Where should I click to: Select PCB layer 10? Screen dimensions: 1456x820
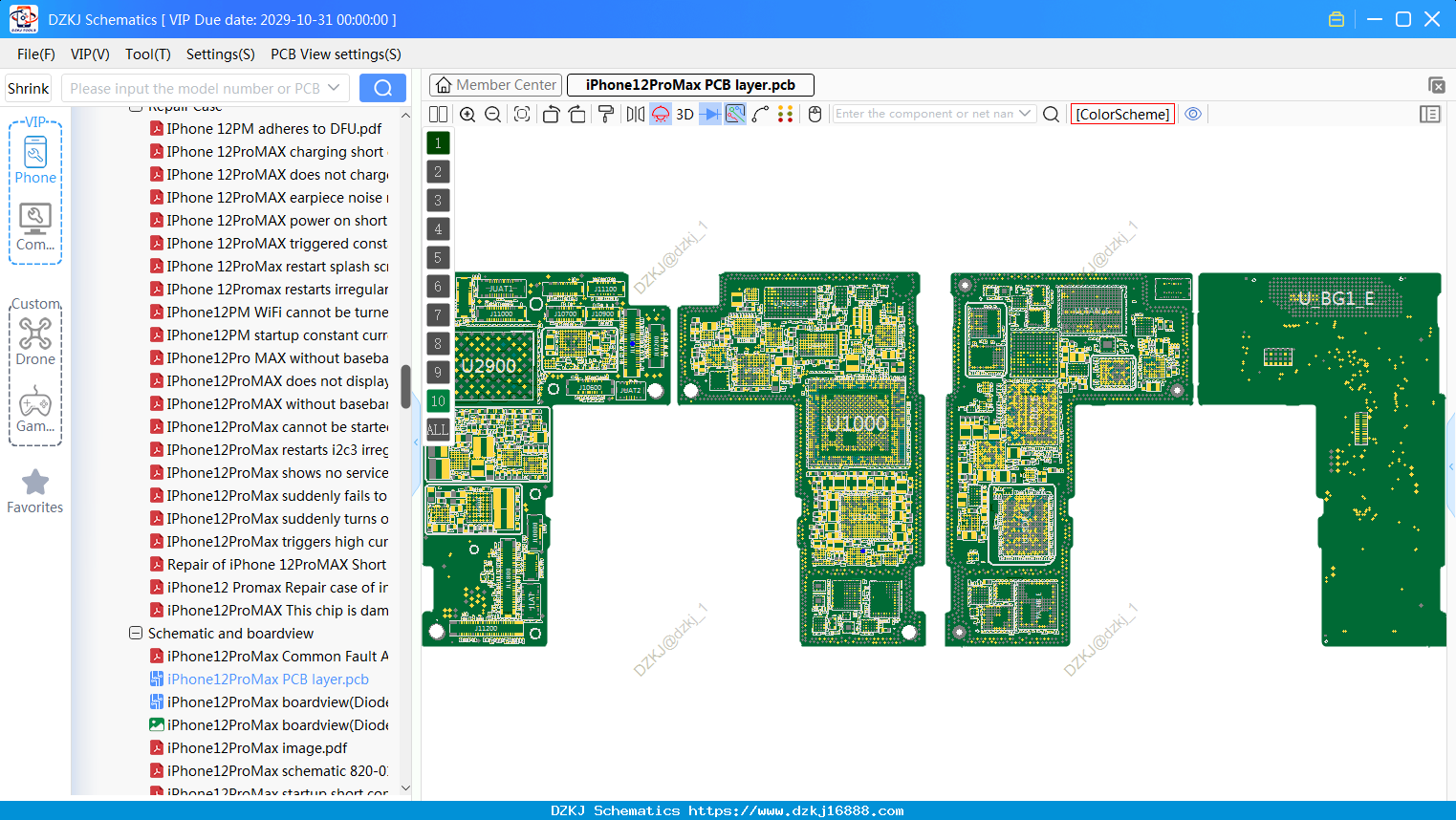pos(438,401)
